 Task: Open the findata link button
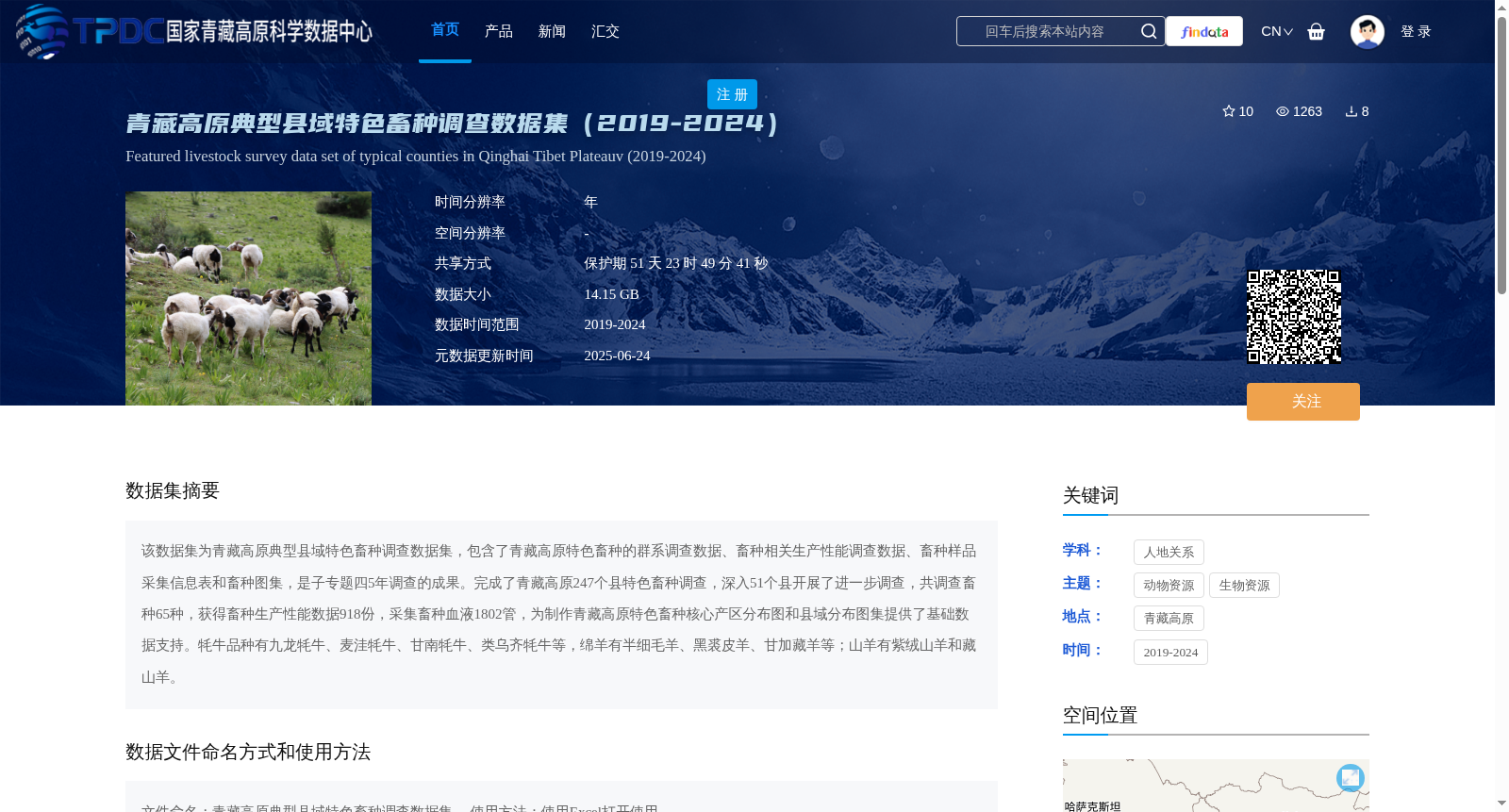1204,31
